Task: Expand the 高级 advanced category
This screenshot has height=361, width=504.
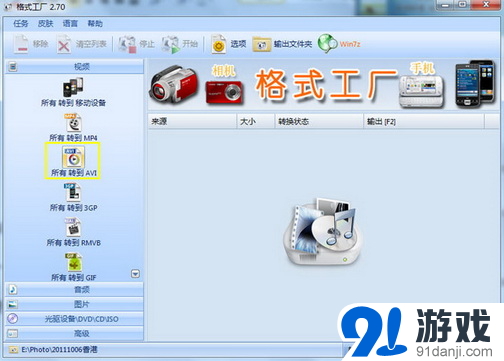Action: [74, 333]
